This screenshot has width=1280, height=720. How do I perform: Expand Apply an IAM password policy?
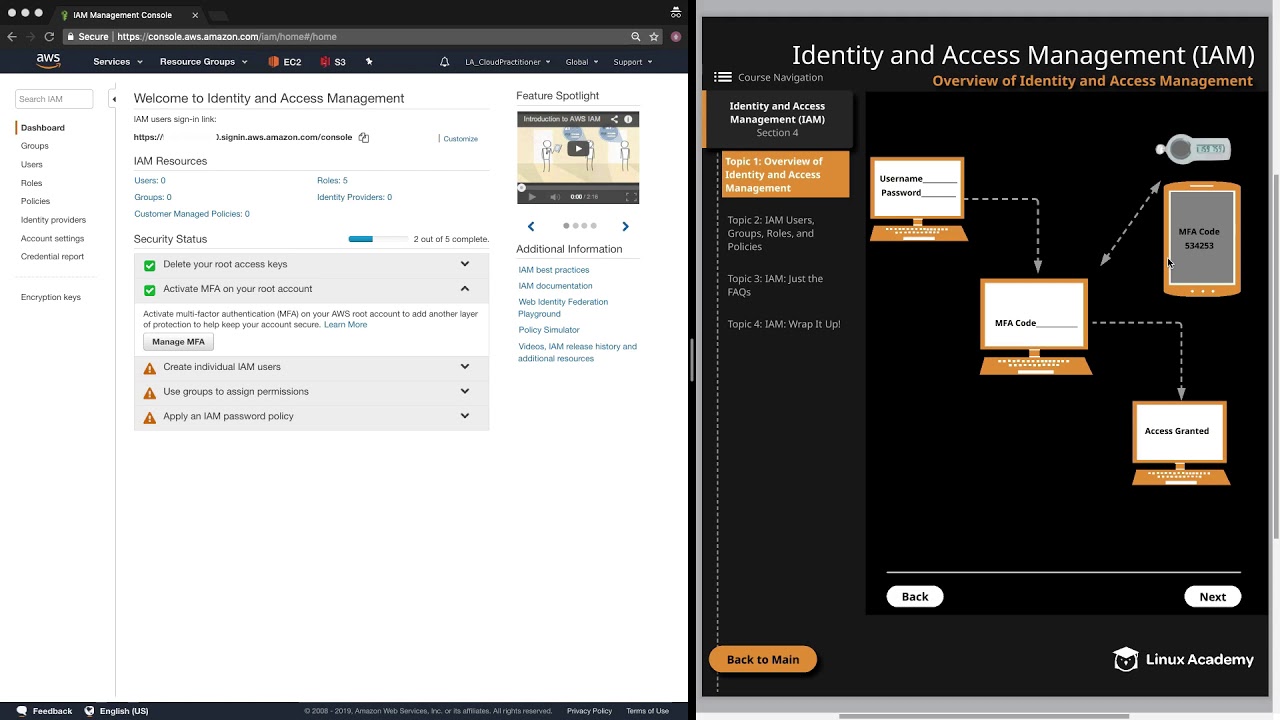pos(464,416)
